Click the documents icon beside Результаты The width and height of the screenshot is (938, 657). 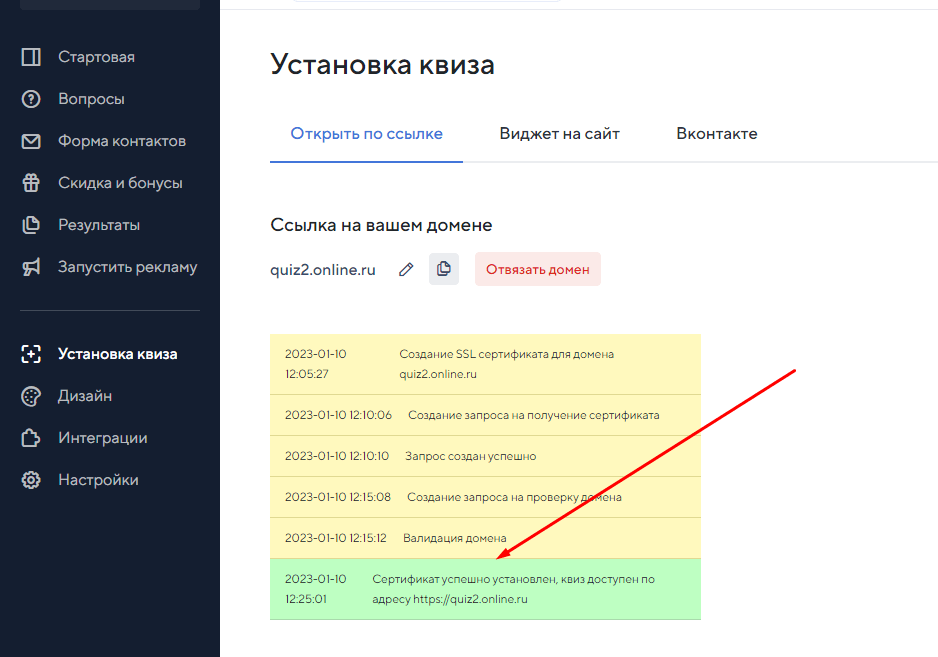tap(31, 225)
